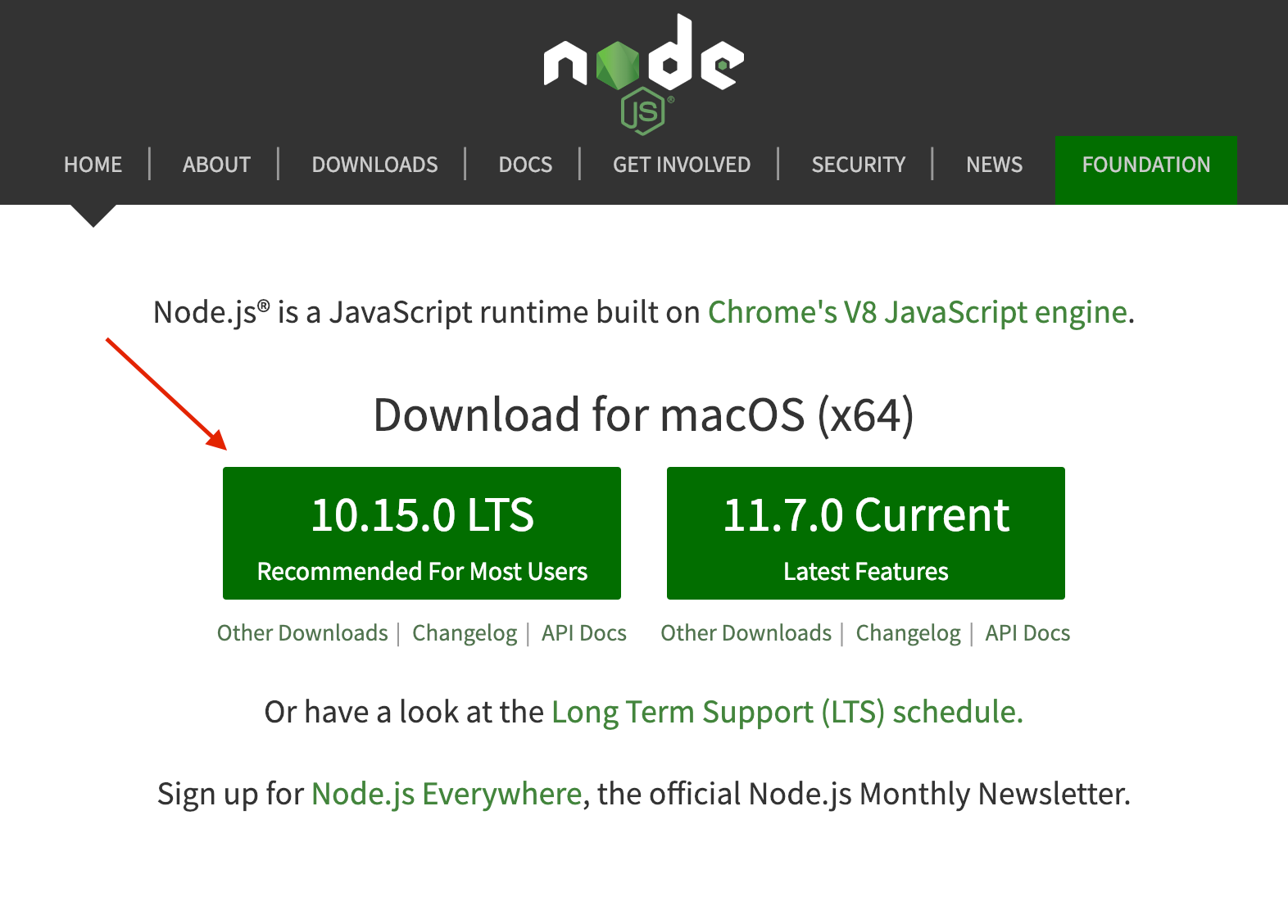Open API Docs for the Current release
The image size is (1288, 924).
(1028, 633)
